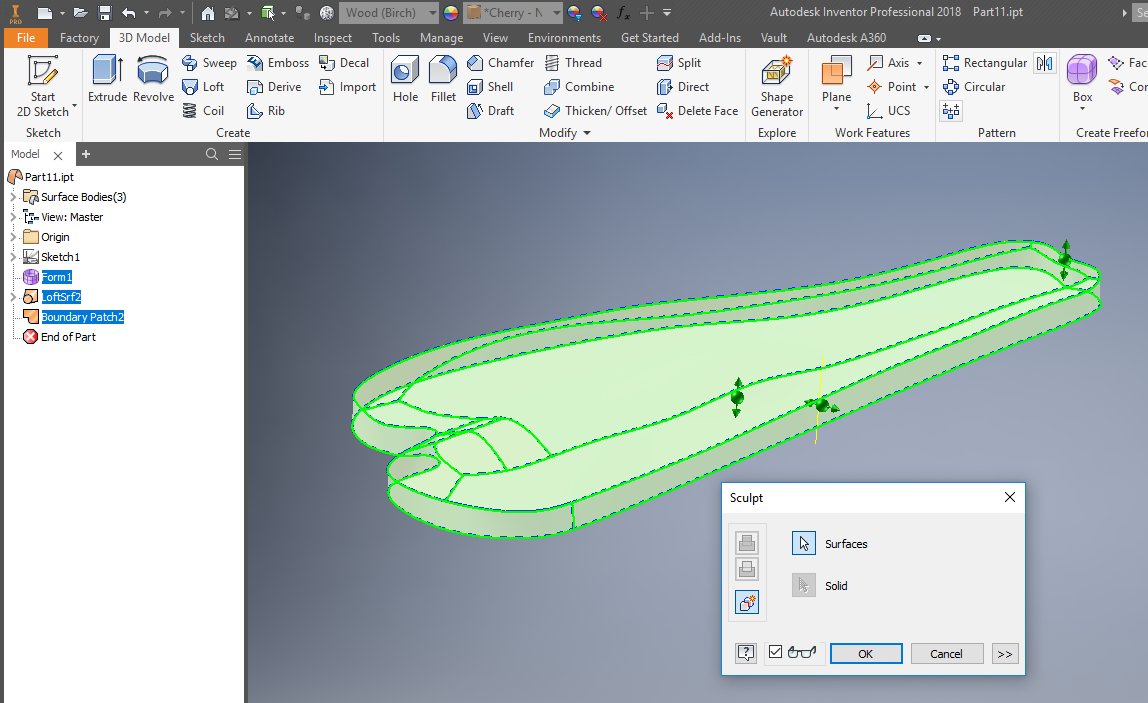The image size is (1148, 703).
Task: Pick the Coil tool
Action: [203, 111]
